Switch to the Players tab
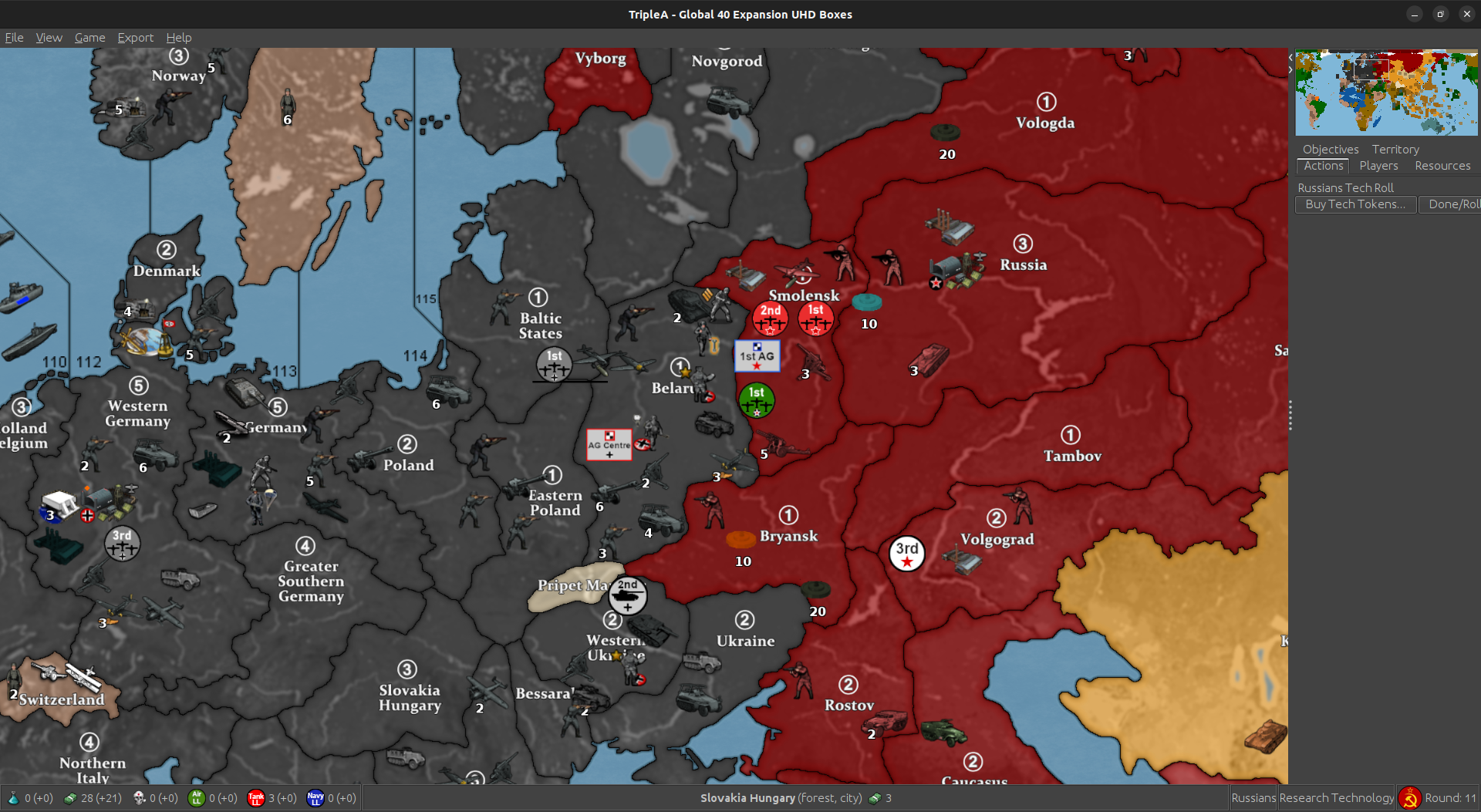Image resolution: width=1481 pixels, height=812 pixels. pyautogui.click(x=1378, y=166)
